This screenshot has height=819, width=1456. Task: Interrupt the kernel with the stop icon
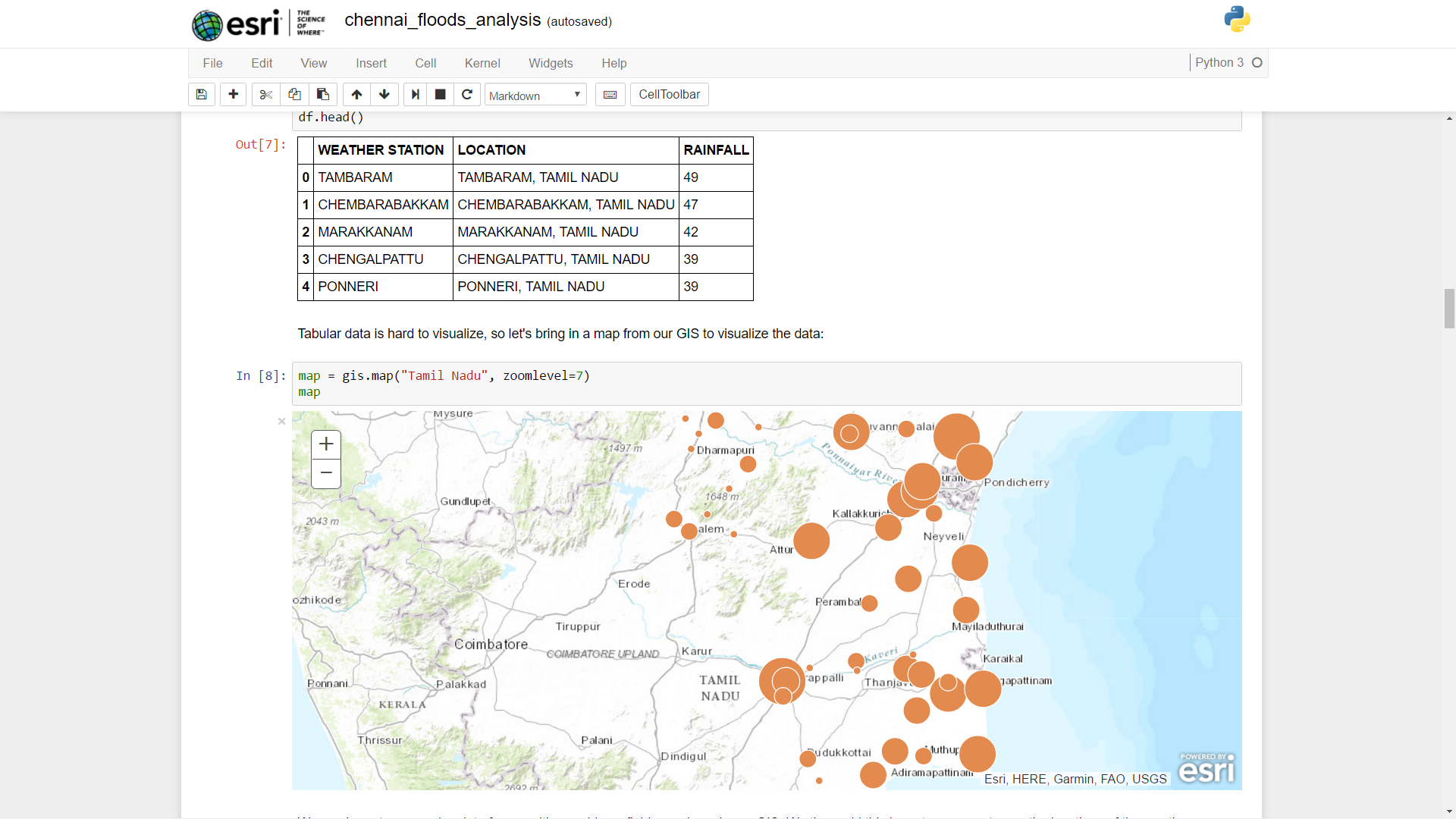[440, 94]
